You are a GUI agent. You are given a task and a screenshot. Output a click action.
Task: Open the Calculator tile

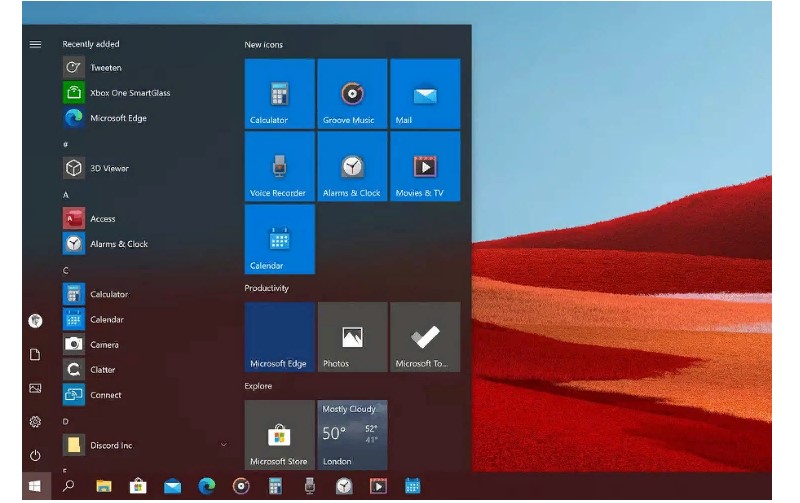click(279, 94)
